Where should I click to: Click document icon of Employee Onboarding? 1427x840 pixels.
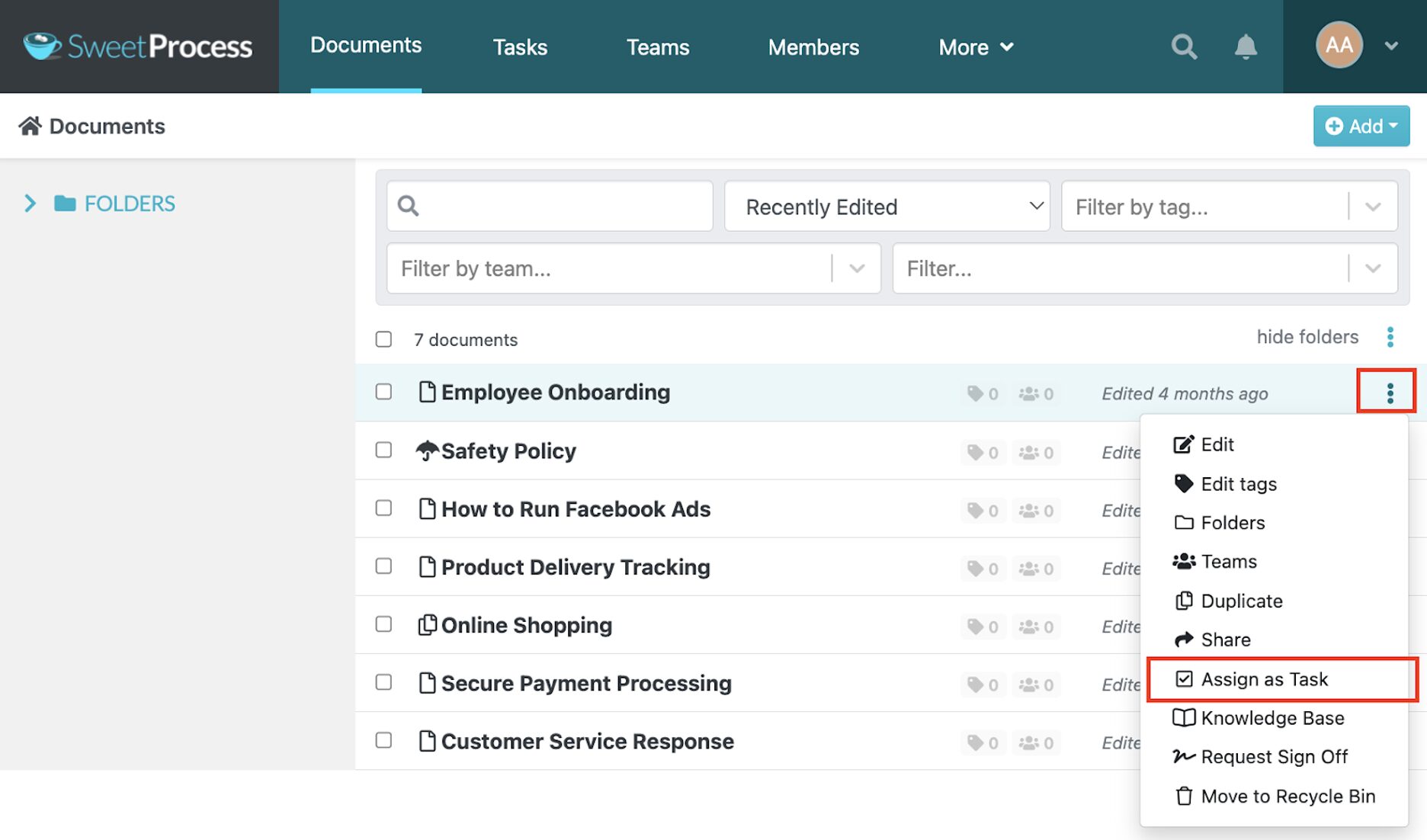[x=427, y=392]
